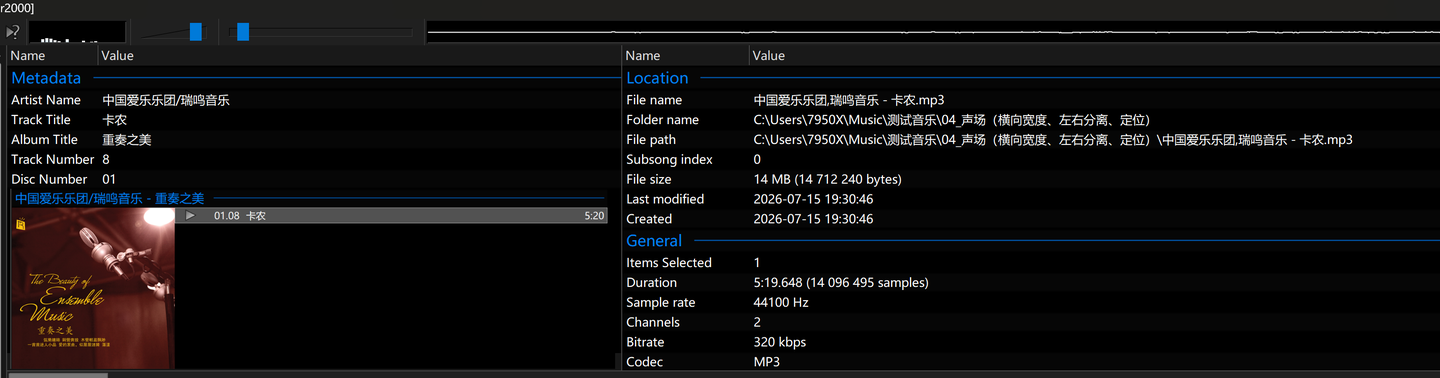Viewport: 1440px width, 378px height.
Task: Click the Name column header above Metadata
Action: pyautogui.click(x=52, y=56)
